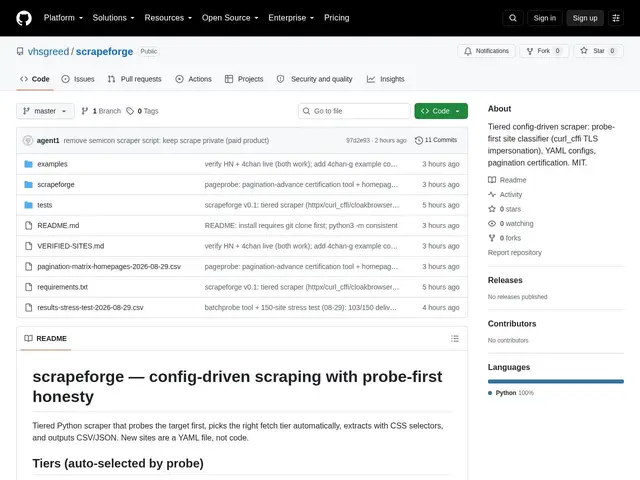Click the Sign in button

pyautogui.click(x=544, y=18)
